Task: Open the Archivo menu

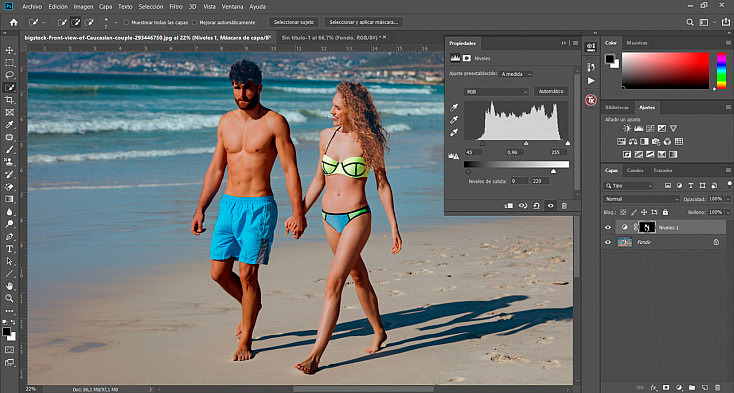Action: pos(32,7)
